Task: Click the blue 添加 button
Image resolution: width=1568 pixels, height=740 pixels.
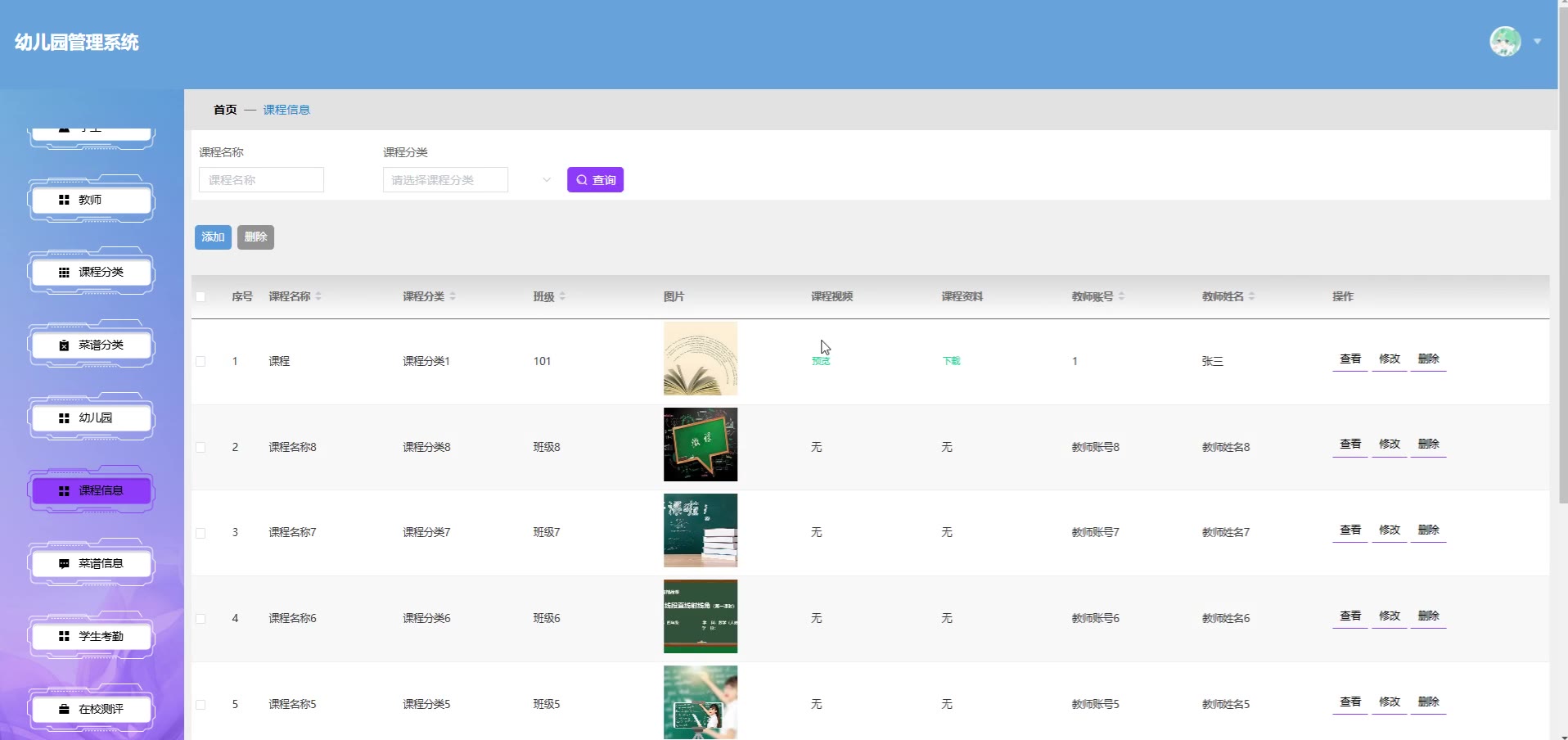Action: click(x=213, y=237)
